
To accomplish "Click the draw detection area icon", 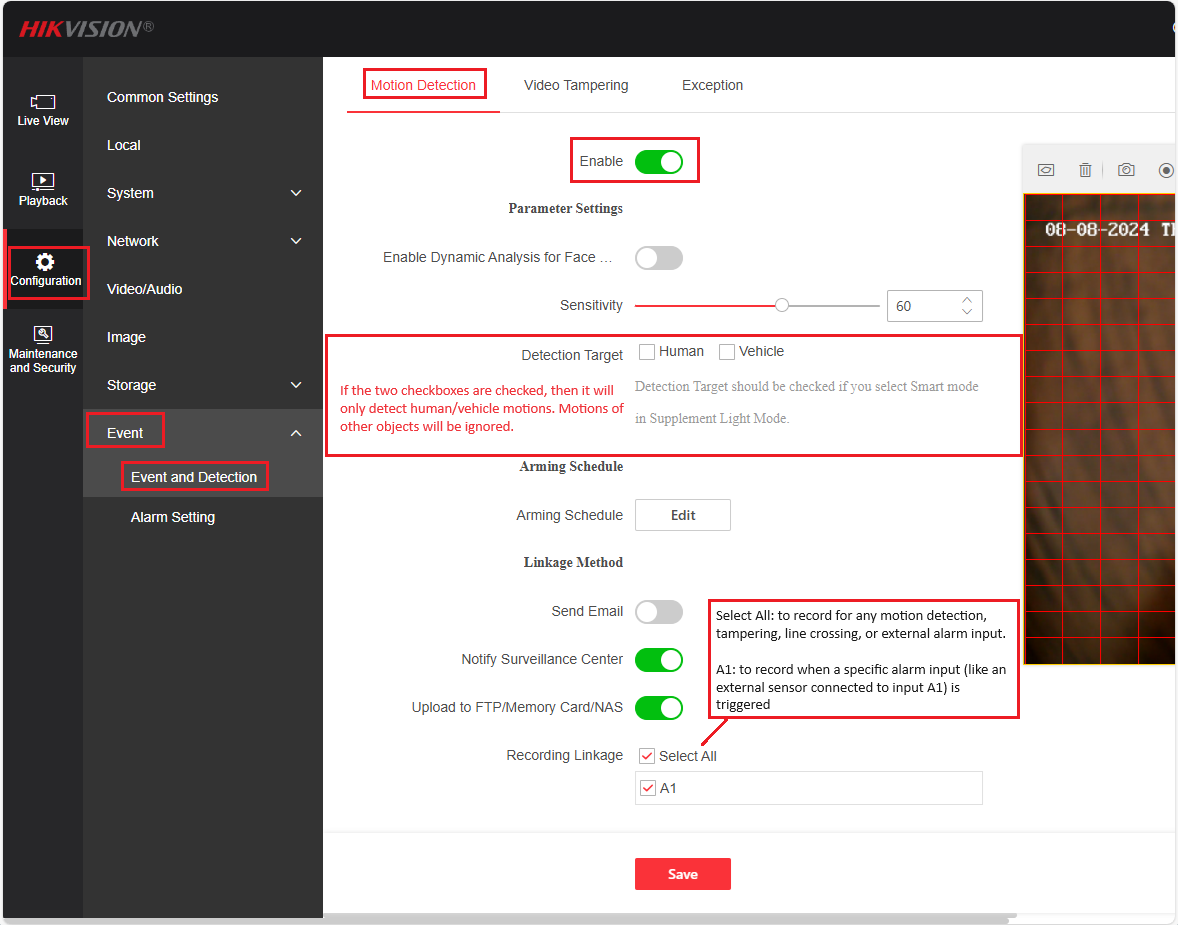I will click(1046, 170).
